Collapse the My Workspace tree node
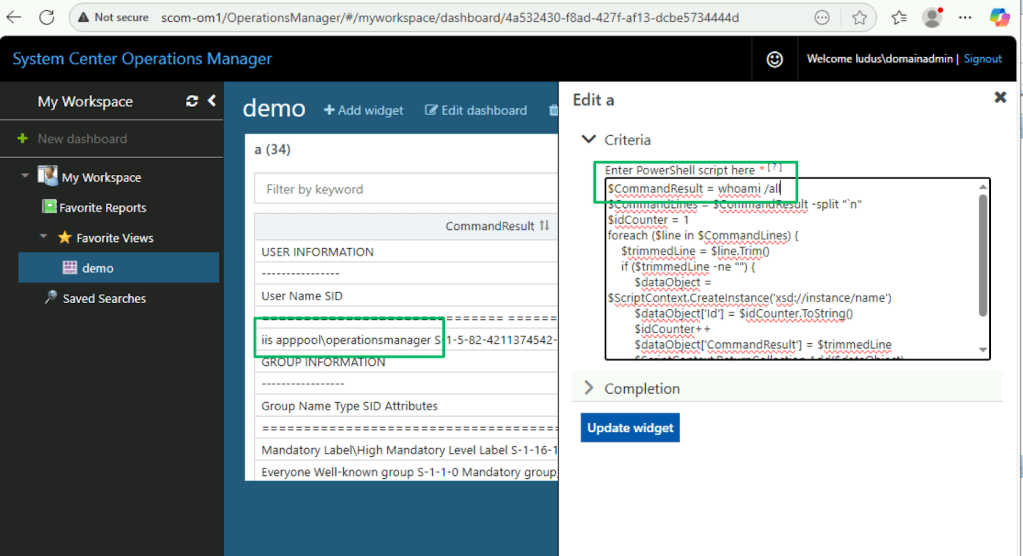The width and height of the screenshot is (1023, 556). [25, 177]
